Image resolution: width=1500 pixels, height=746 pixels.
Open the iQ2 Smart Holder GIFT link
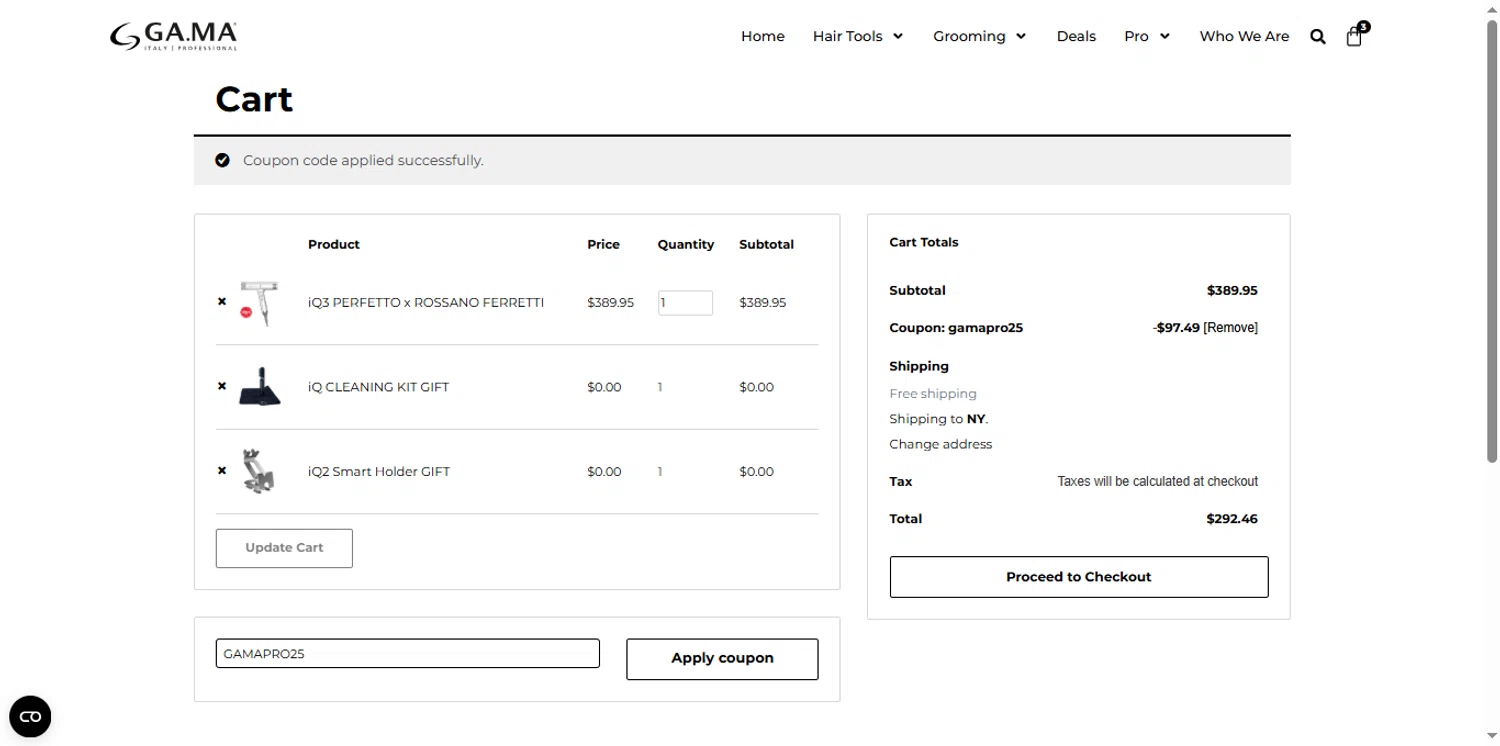(x=379, y=472)
